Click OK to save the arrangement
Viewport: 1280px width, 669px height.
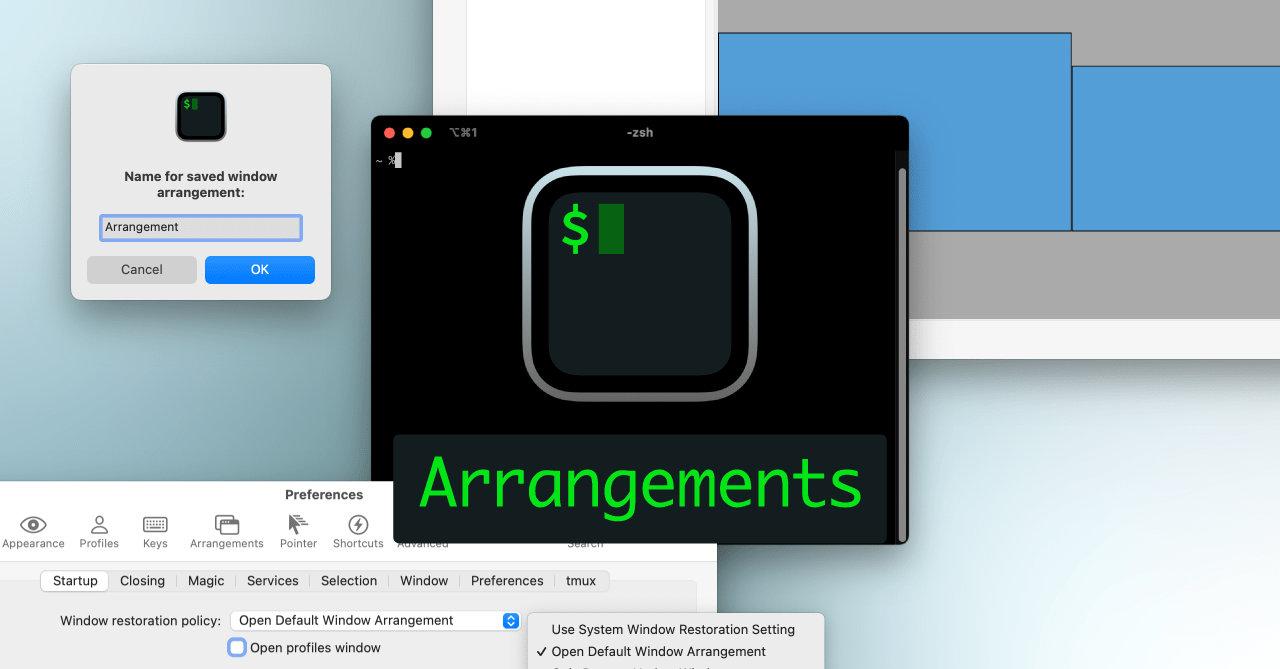pyautogui.click(x=259, y=269)
